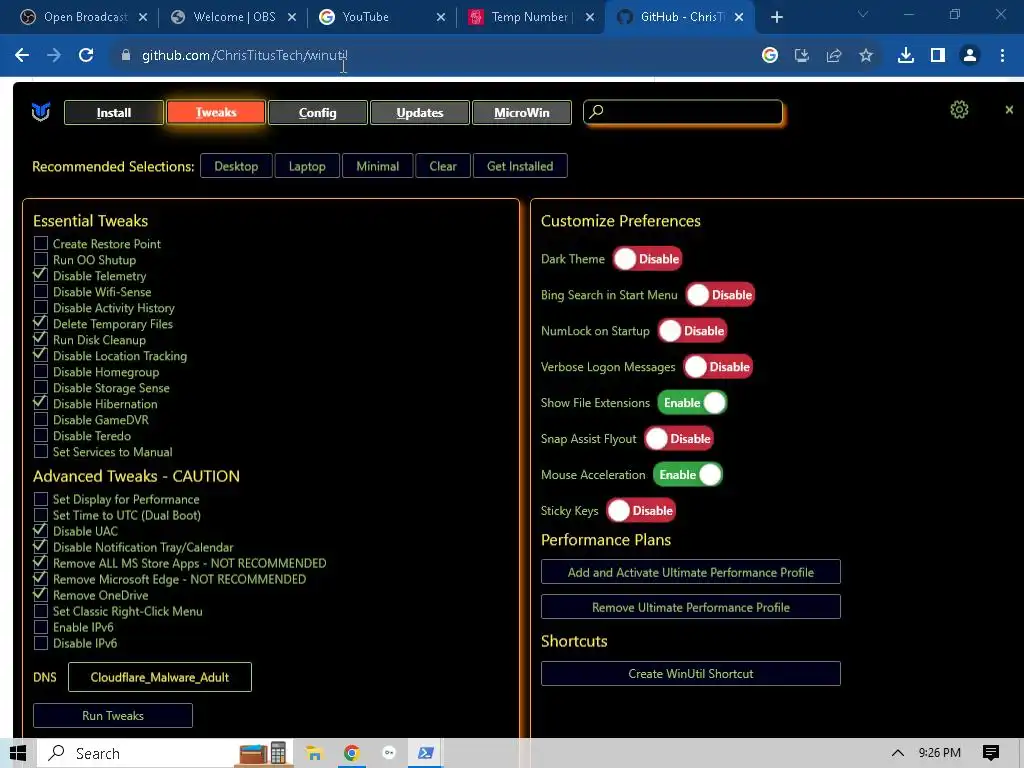Open File Explorer from the taskbar

pos(314,753)
